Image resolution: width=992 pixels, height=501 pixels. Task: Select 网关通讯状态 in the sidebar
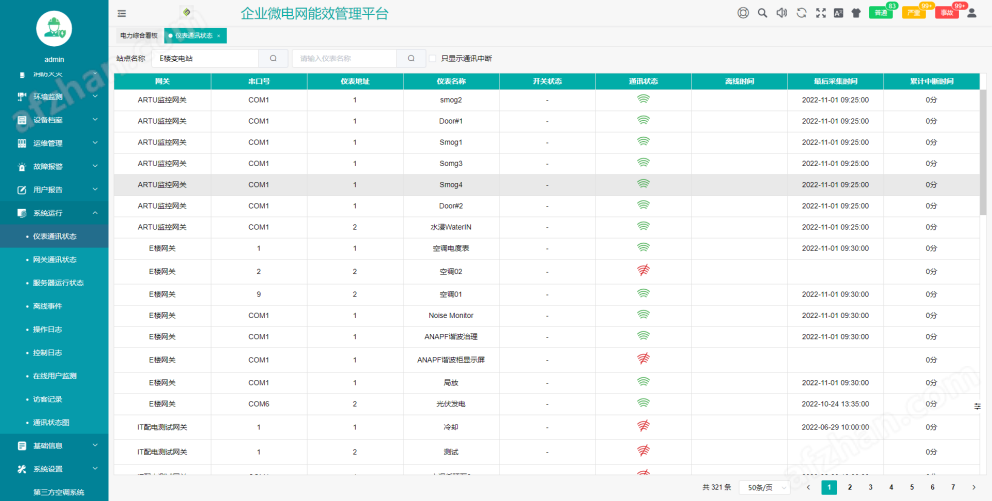(54, 259)
